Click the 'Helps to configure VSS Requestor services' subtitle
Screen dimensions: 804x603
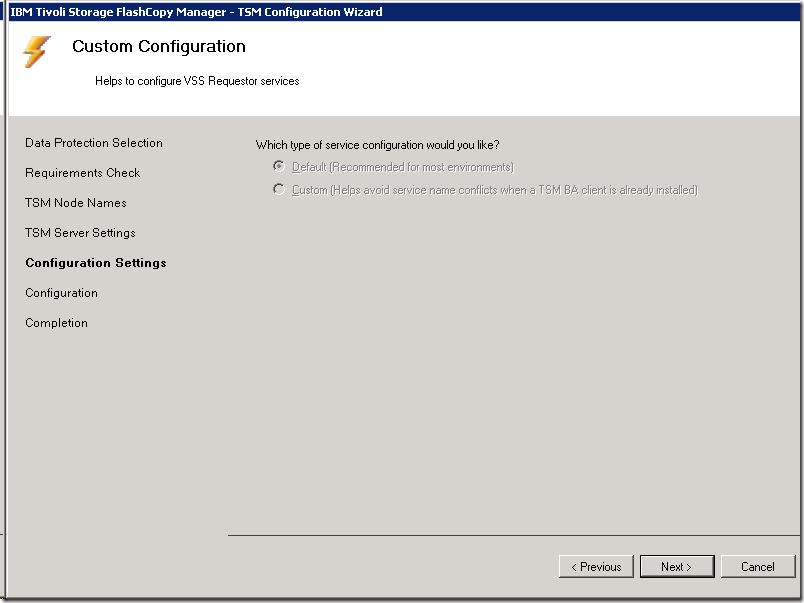click(x=197, y=81)
